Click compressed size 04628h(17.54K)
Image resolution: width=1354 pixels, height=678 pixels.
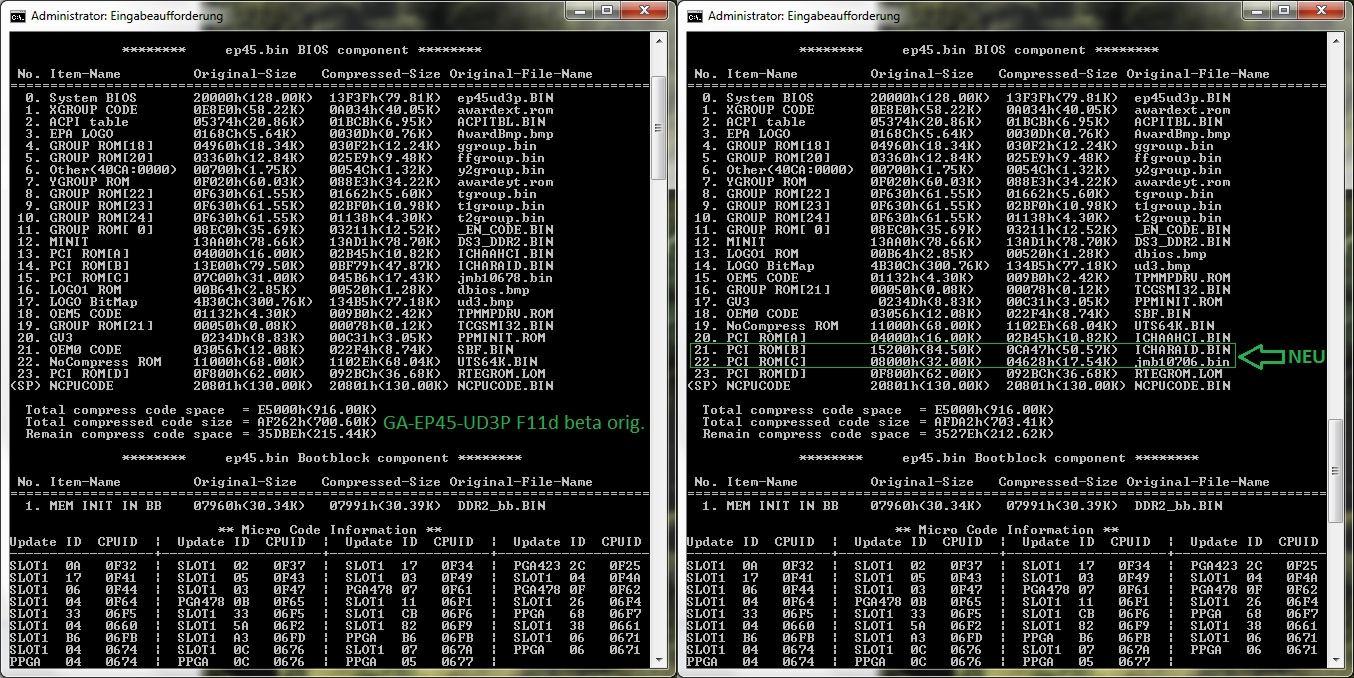click(1062, 362)
